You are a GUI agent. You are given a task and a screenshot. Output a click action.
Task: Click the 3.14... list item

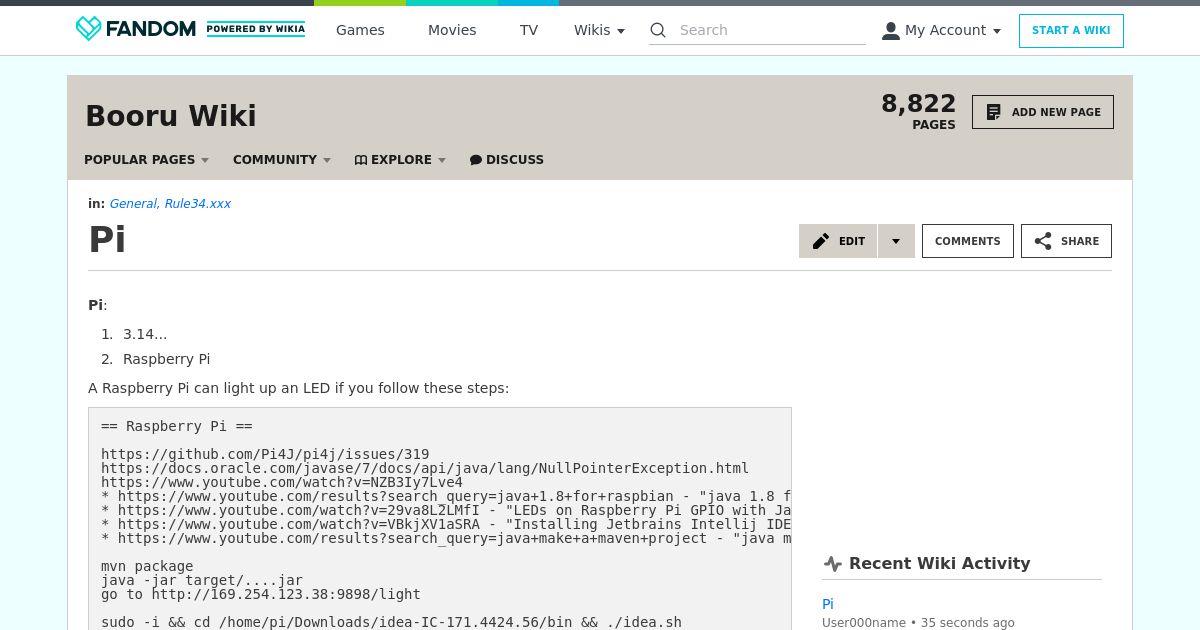click(x=145, y=334)
